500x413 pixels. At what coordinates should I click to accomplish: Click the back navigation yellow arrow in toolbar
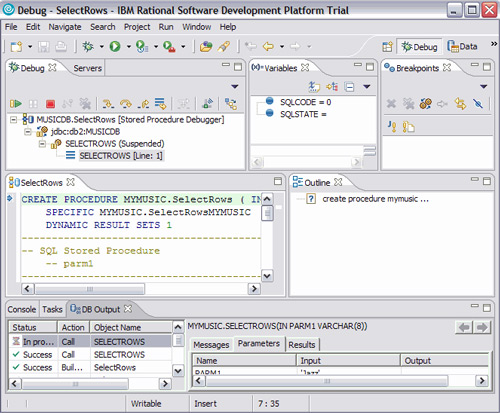(x=268, y=46)
